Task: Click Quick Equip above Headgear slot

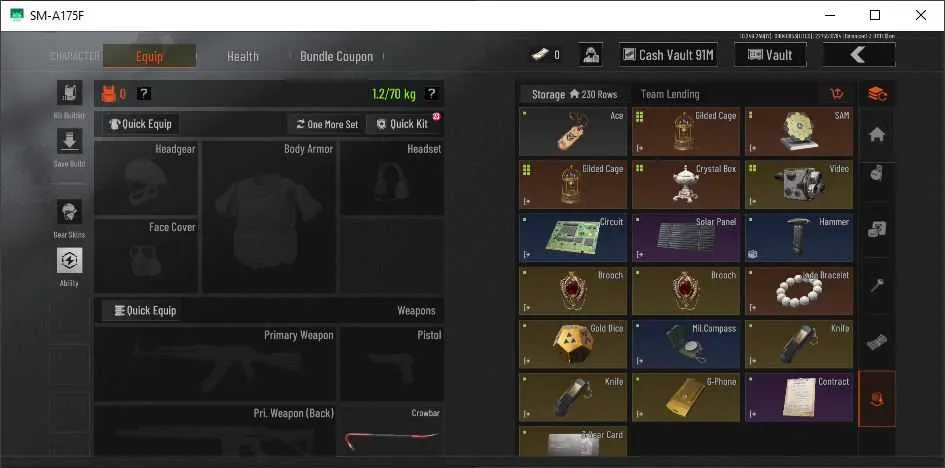Action: [140, 124]
